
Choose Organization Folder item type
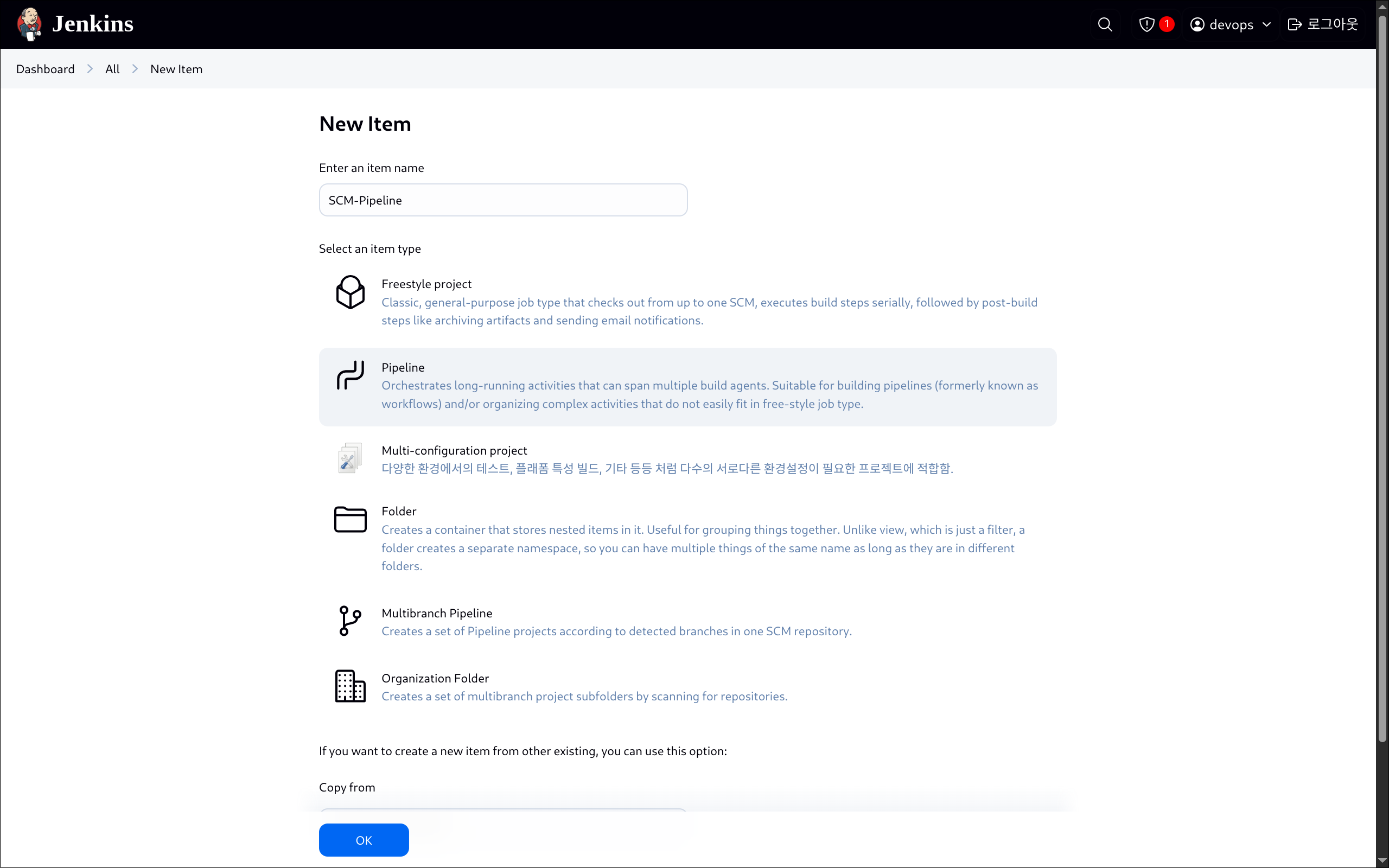click(435, 678)
